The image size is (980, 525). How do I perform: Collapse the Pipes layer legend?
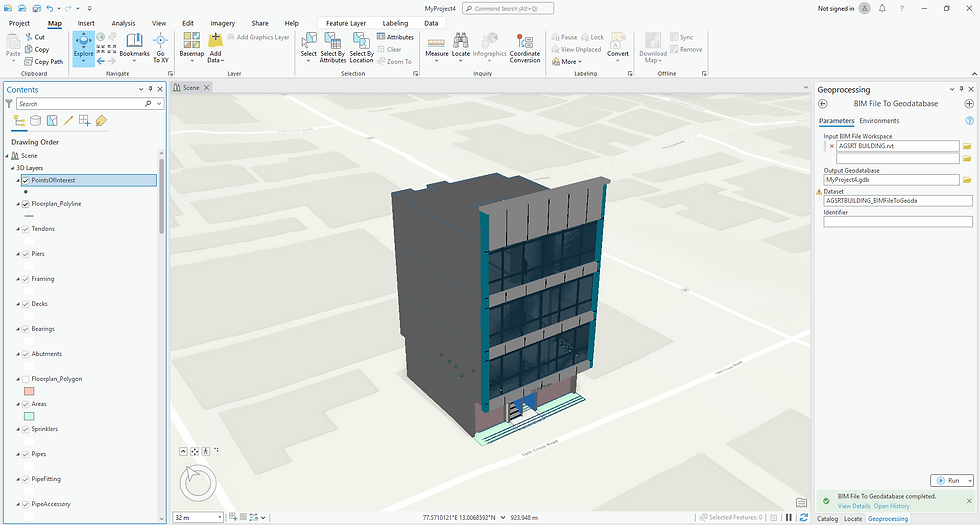tap(18, 454)
